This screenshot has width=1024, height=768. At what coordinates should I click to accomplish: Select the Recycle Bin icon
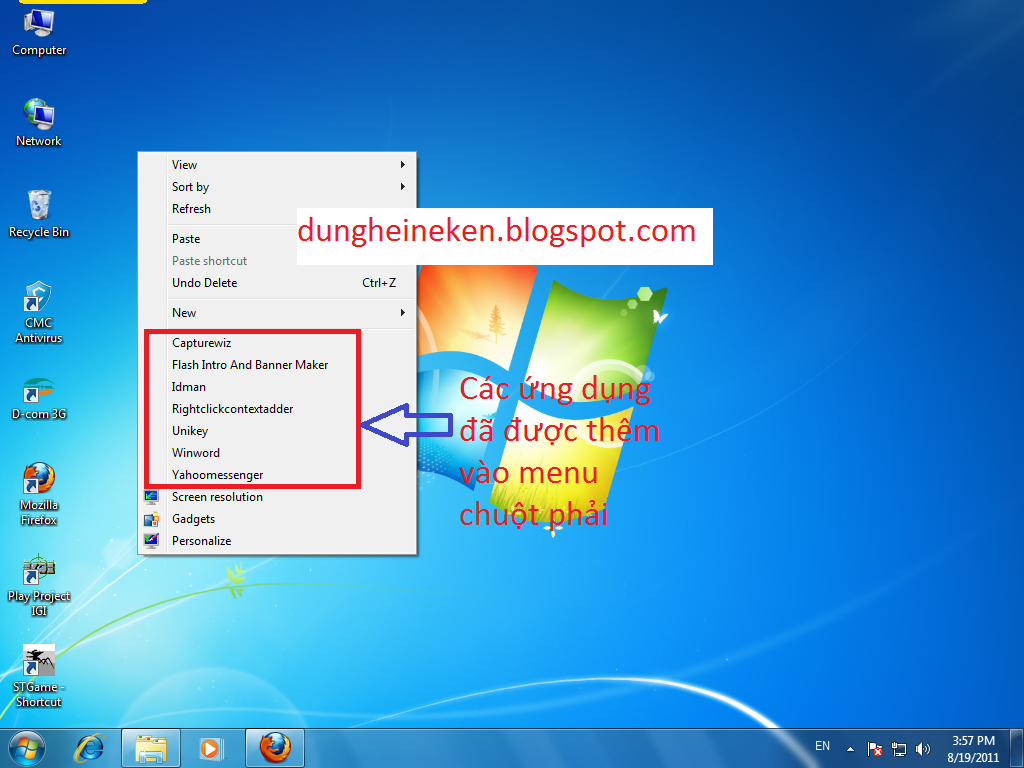coord(39,214)
